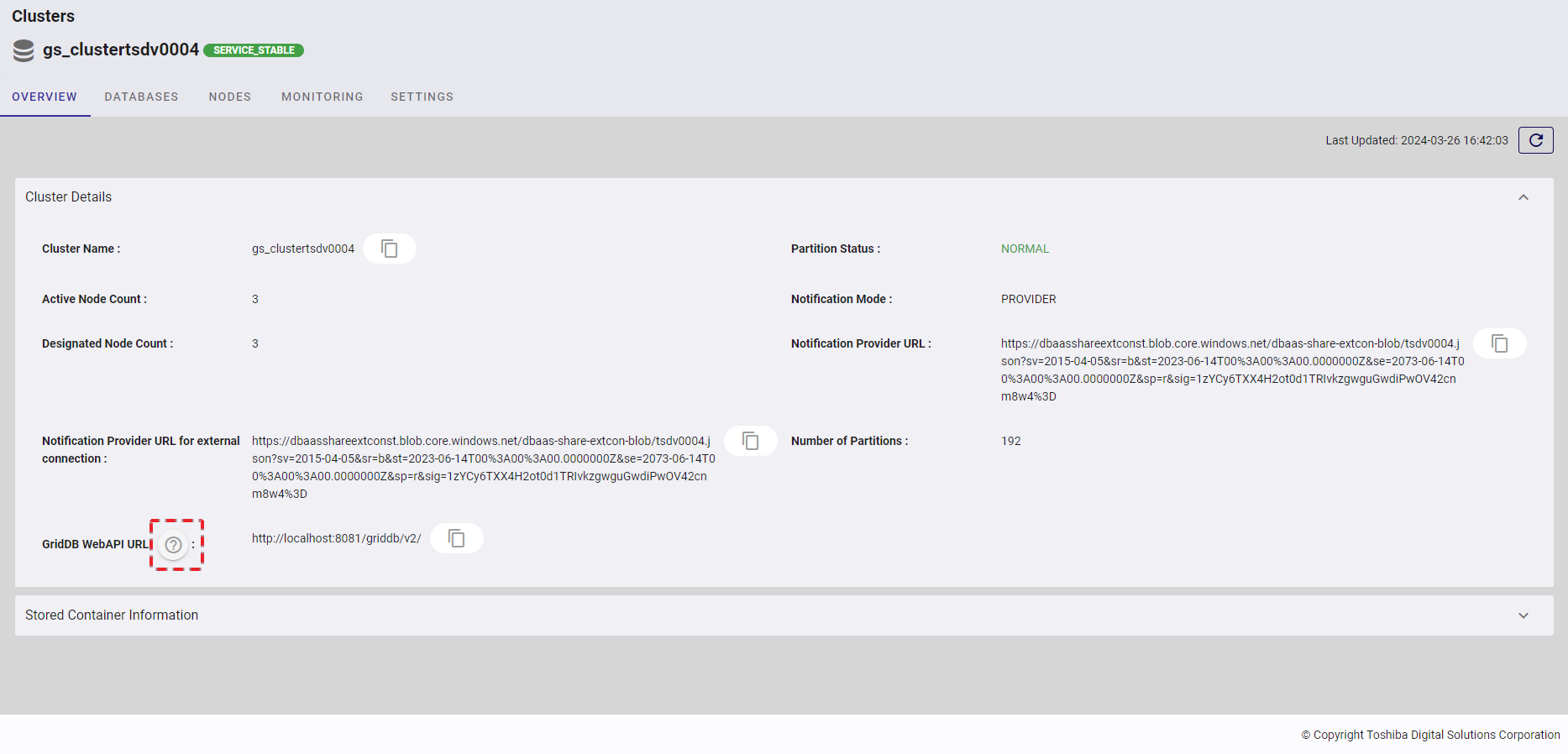Switch to the Databases tab

pyautogui.click(x=141, y=97)
